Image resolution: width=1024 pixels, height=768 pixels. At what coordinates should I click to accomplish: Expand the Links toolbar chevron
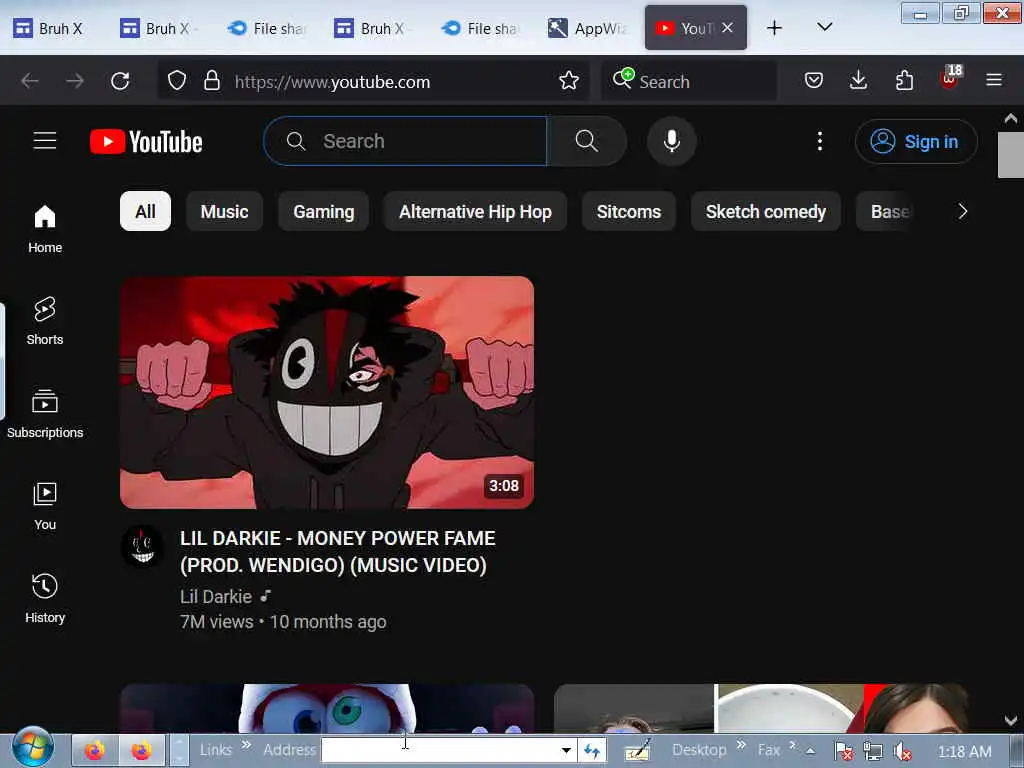tap(246, 744)
